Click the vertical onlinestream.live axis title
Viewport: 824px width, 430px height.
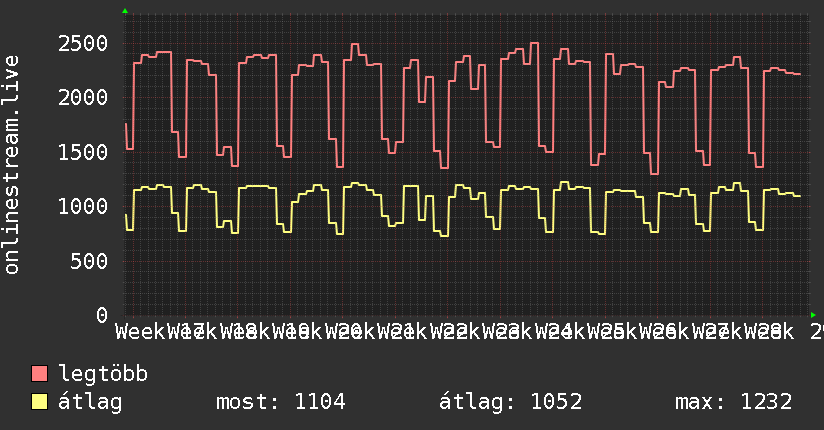[12, 165]
